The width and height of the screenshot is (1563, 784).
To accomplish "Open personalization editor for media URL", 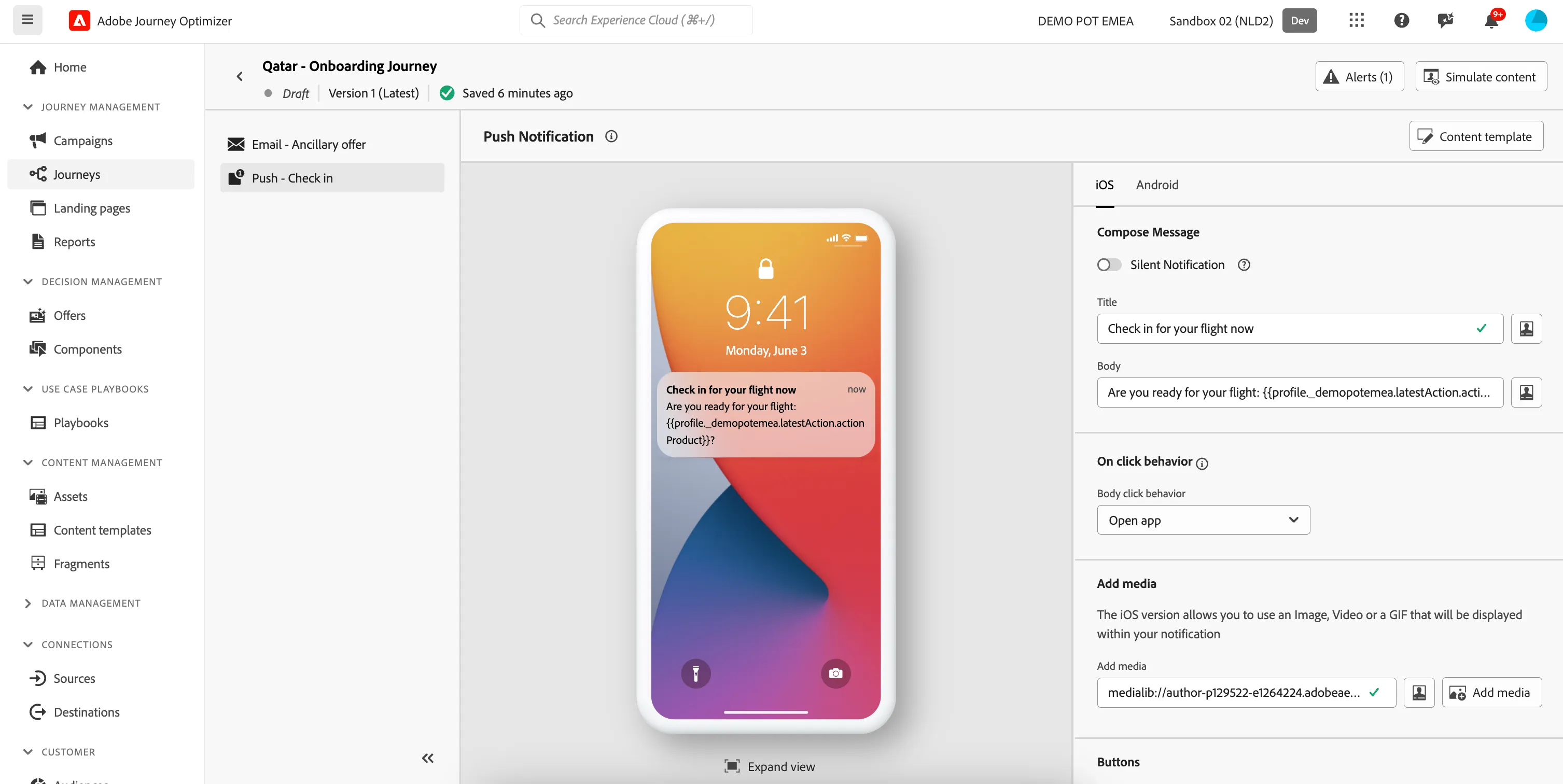I will coord(1419,693).
